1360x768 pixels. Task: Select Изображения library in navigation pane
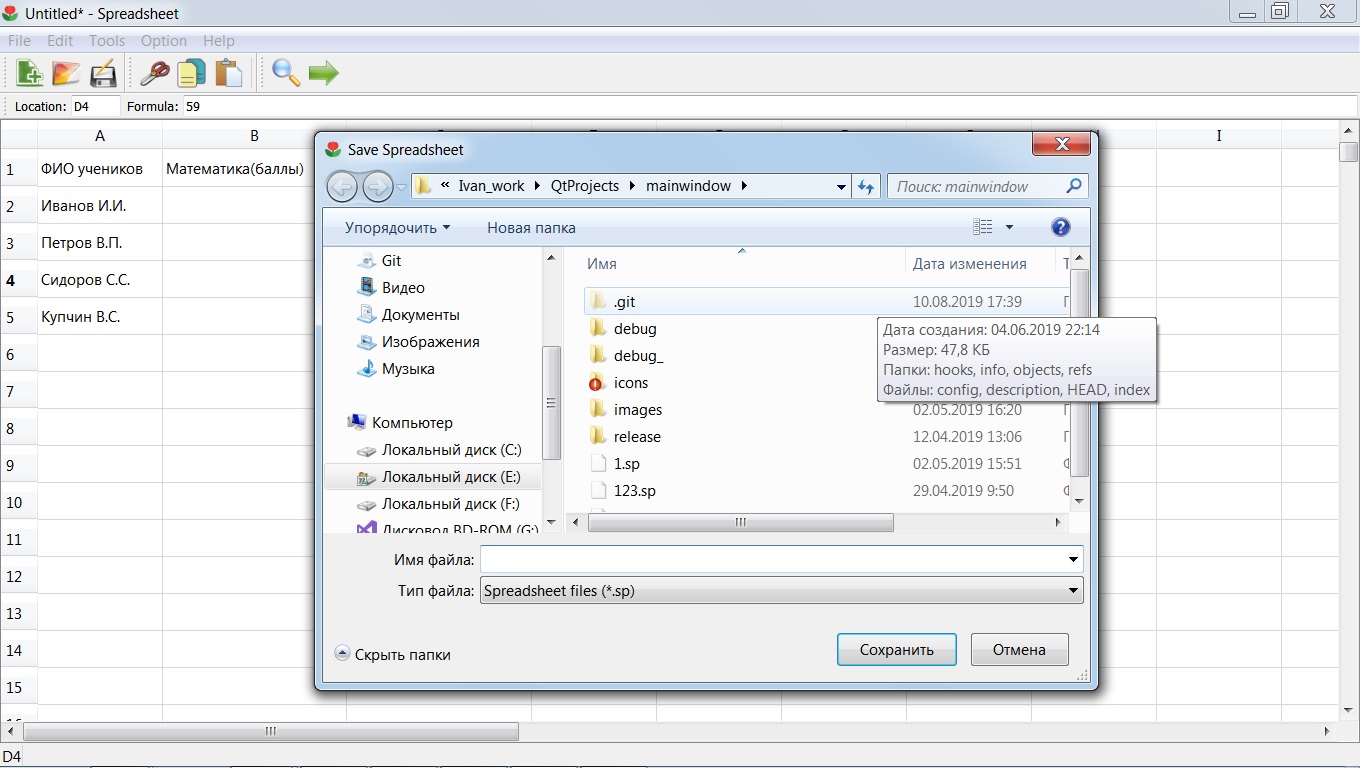tap(430, 341)
